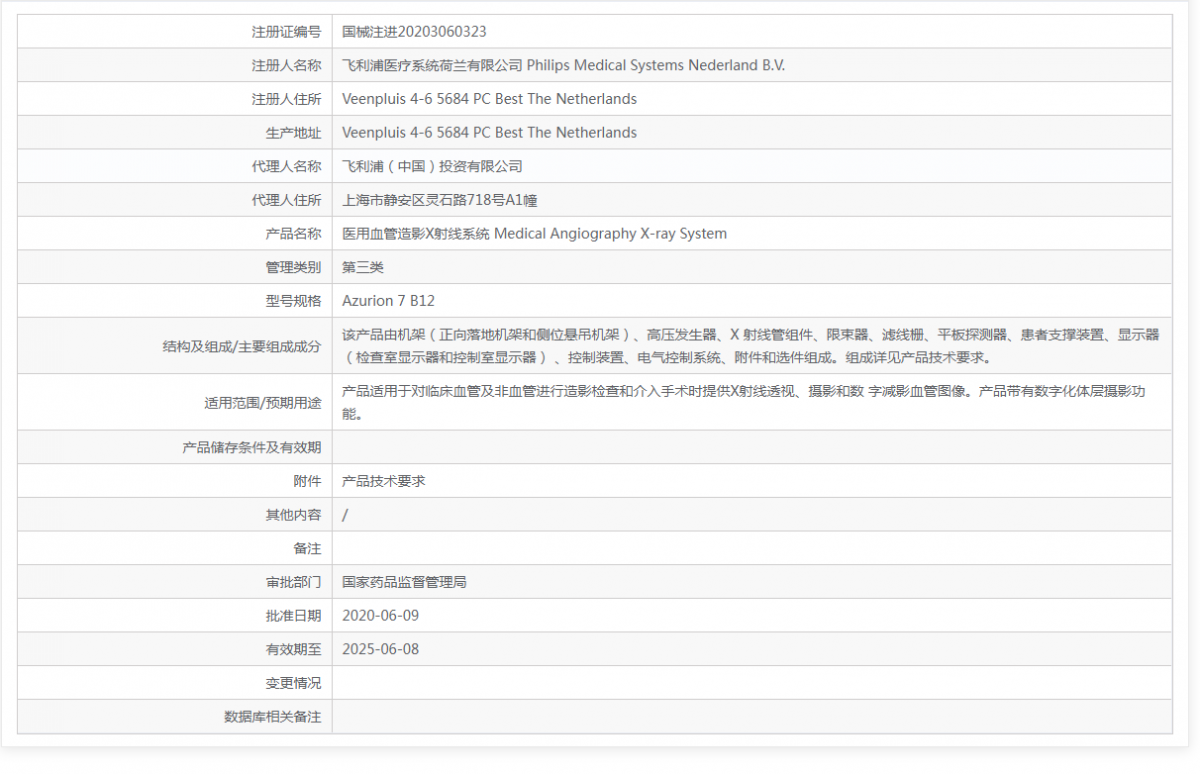1200x774 pixels.
Task: Click the 型号规格 label
Action: tap(293, 301)
